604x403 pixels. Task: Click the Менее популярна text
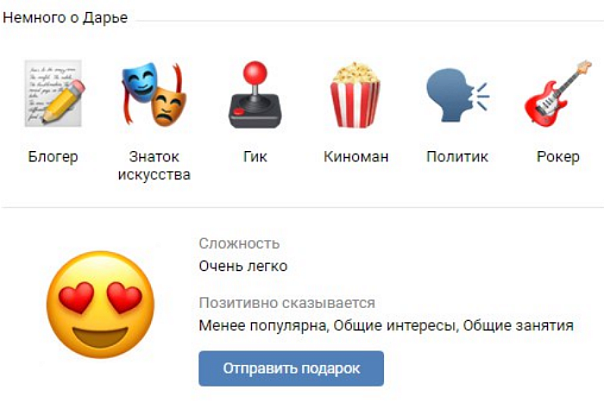tap(263, 326)
